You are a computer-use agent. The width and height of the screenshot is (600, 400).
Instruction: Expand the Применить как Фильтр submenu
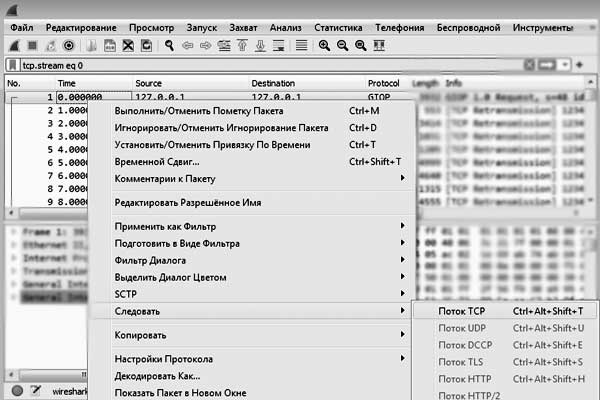click(253, 227)
